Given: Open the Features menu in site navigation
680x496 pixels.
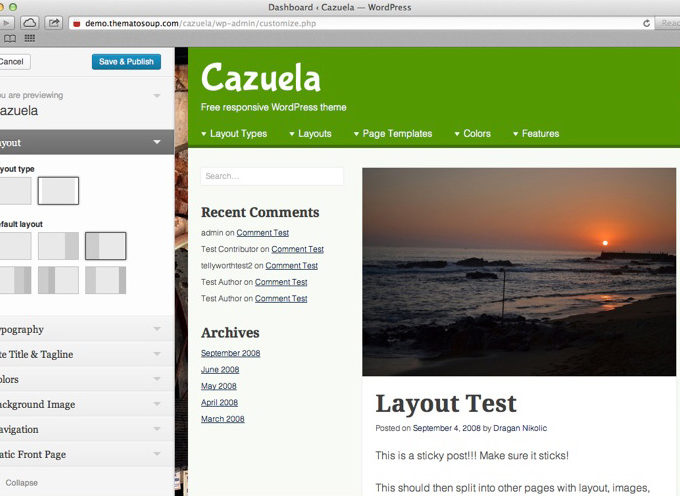Looking at the screenshot, I should coord(535,133).
